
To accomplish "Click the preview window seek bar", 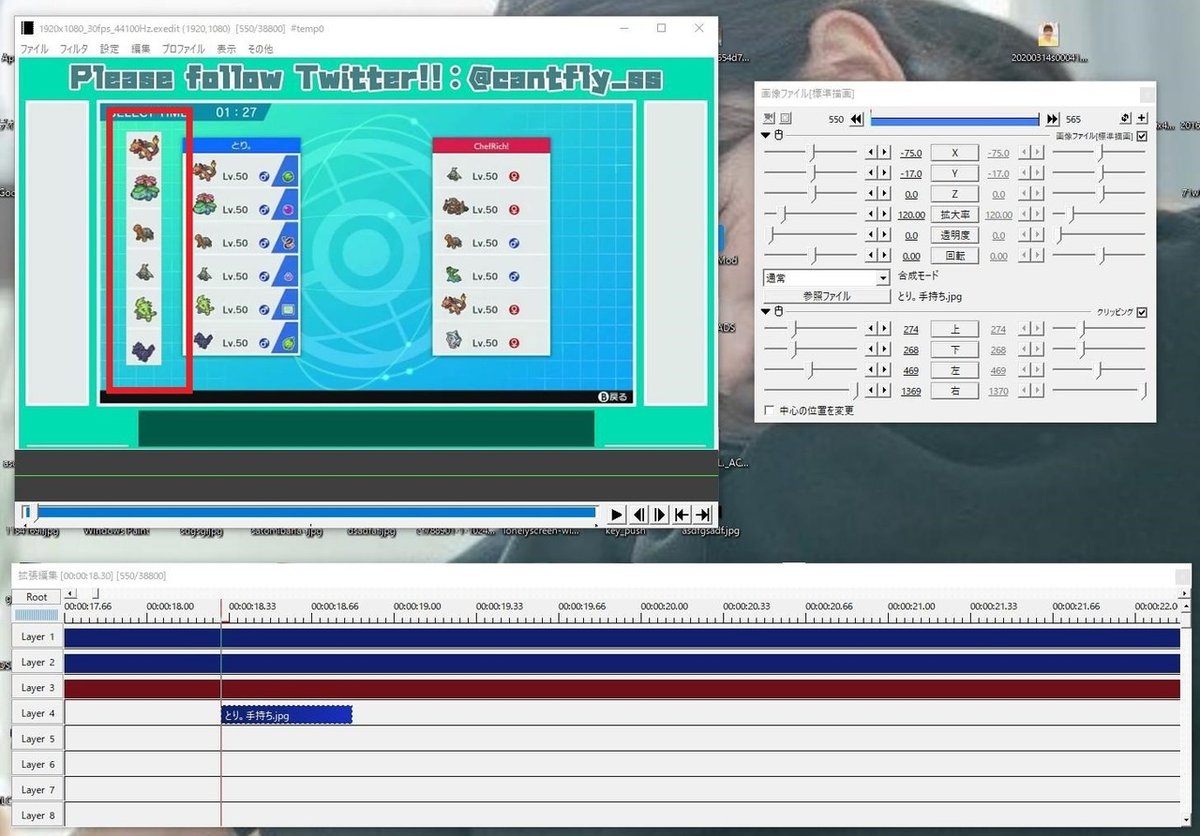I will [x=310, y=513].
